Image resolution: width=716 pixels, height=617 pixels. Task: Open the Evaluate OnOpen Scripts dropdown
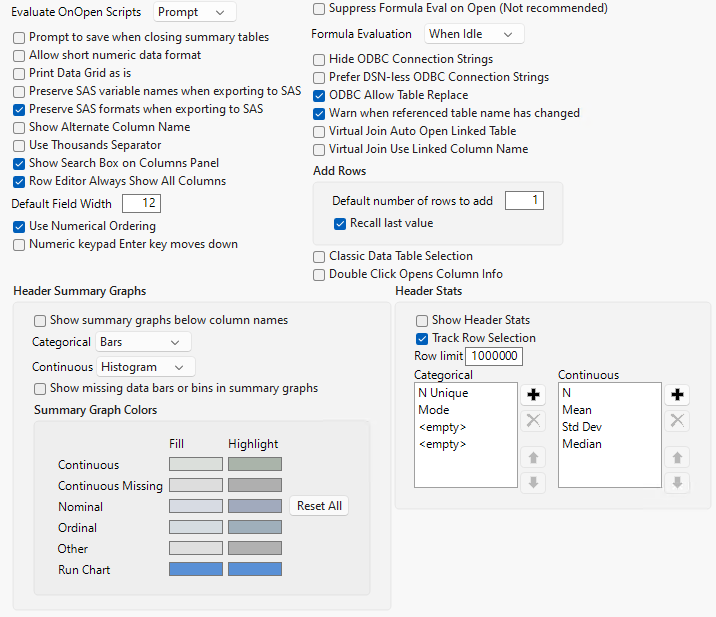tap(196, 12)
